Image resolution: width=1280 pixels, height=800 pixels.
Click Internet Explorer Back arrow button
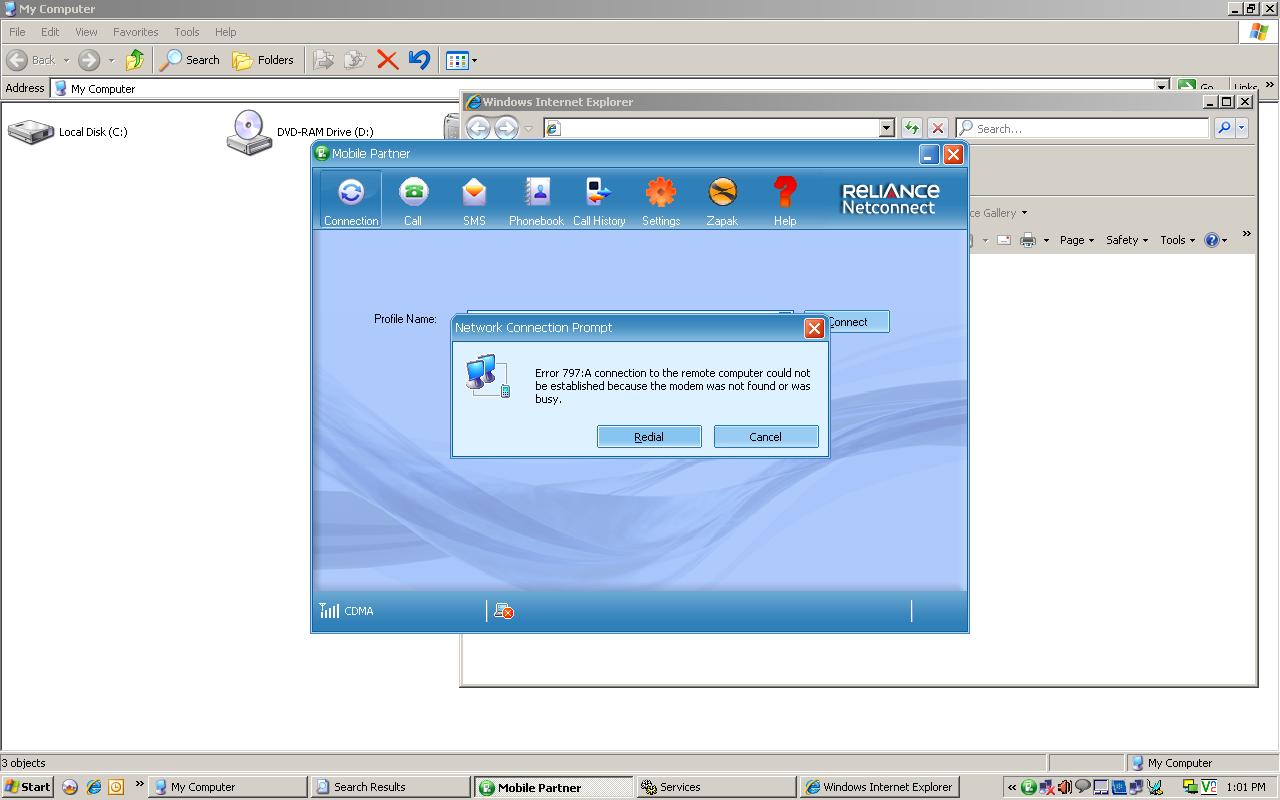click(478, 128)
